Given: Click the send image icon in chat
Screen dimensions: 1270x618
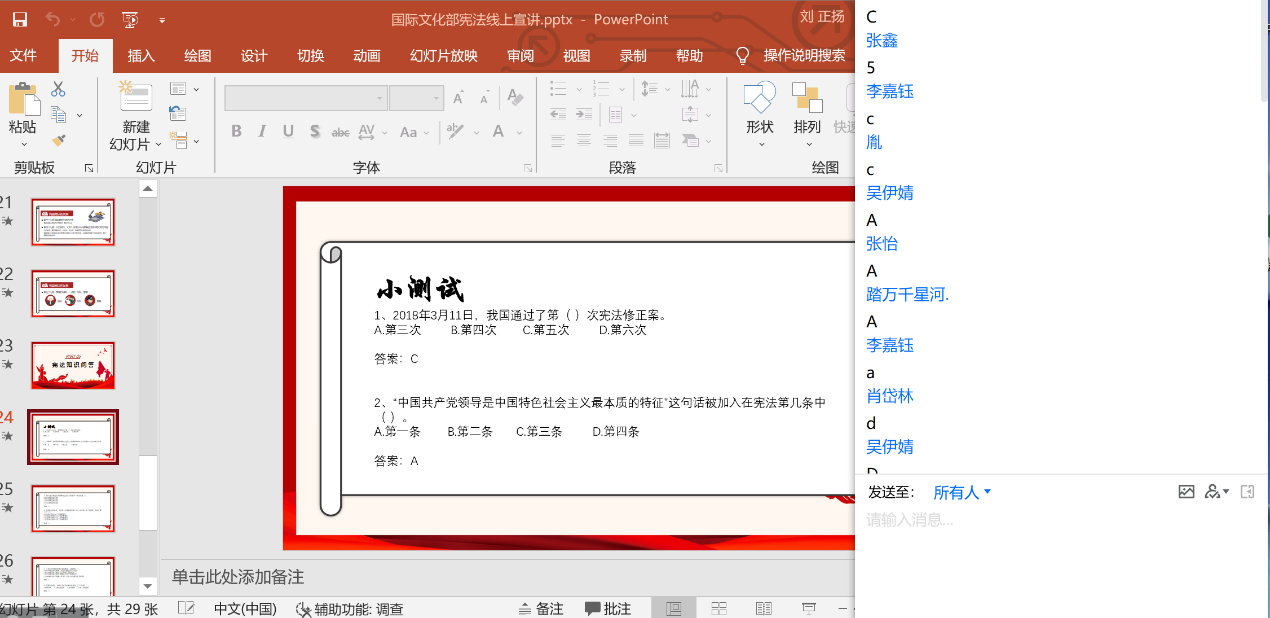Looking at the screenshot, I should coord(1186,492).
